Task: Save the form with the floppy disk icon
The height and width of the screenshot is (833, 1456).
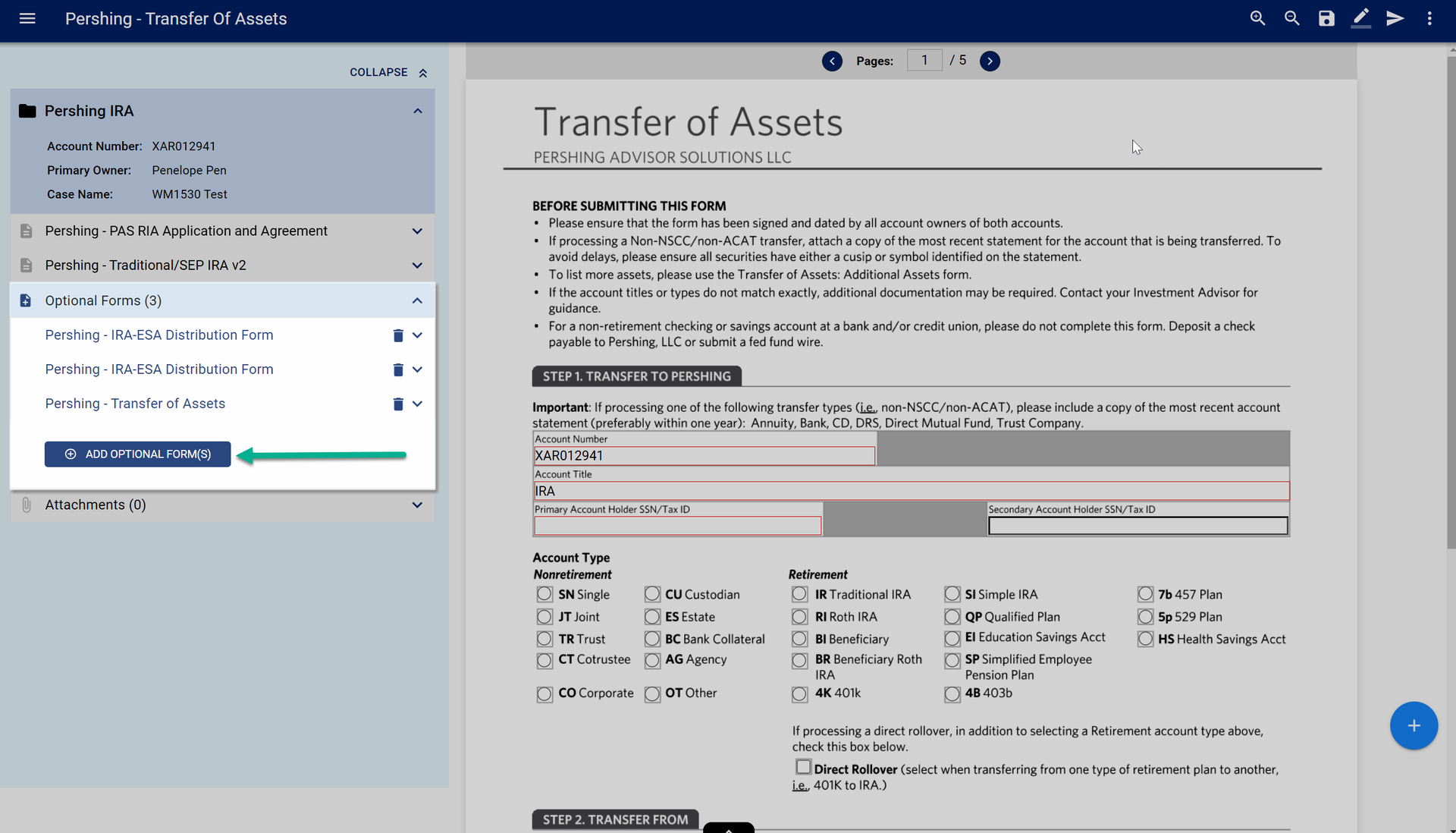Action: tap(1326, 18)
